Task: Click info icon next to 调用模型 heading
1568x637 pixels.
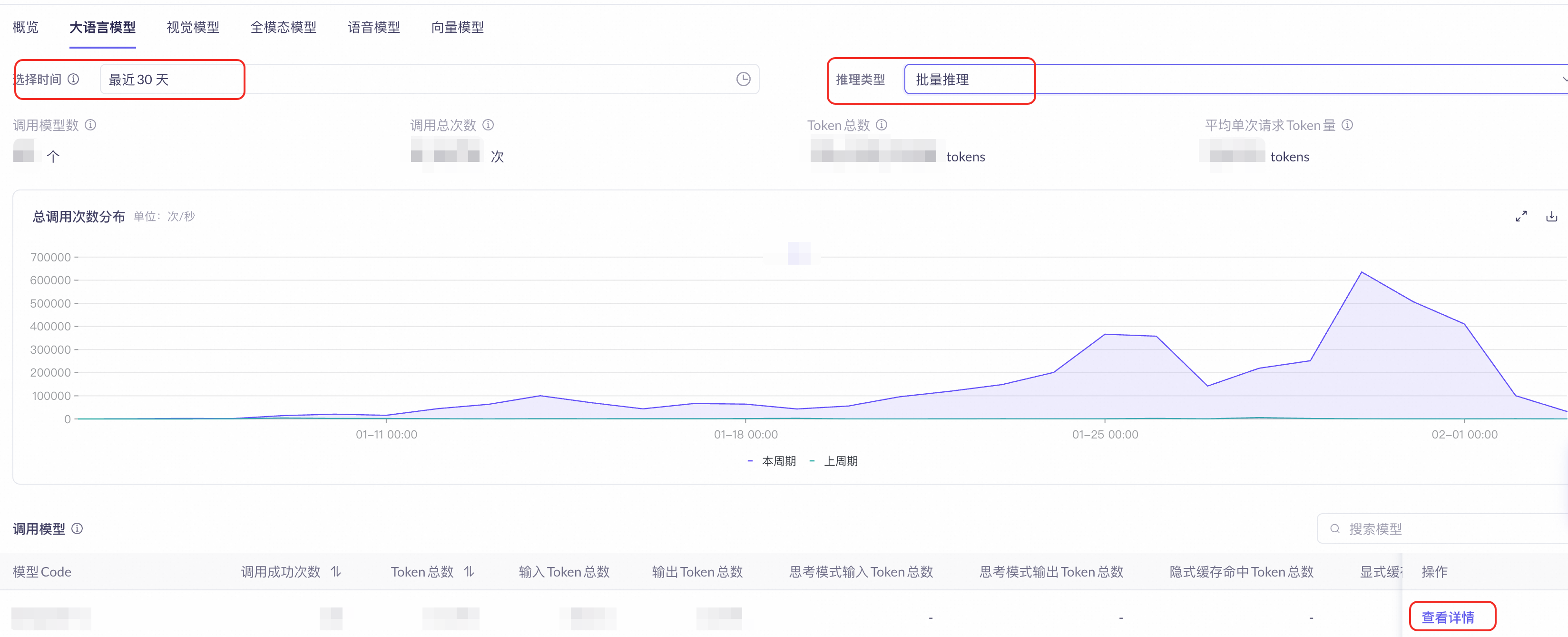Action: point(77,528)
